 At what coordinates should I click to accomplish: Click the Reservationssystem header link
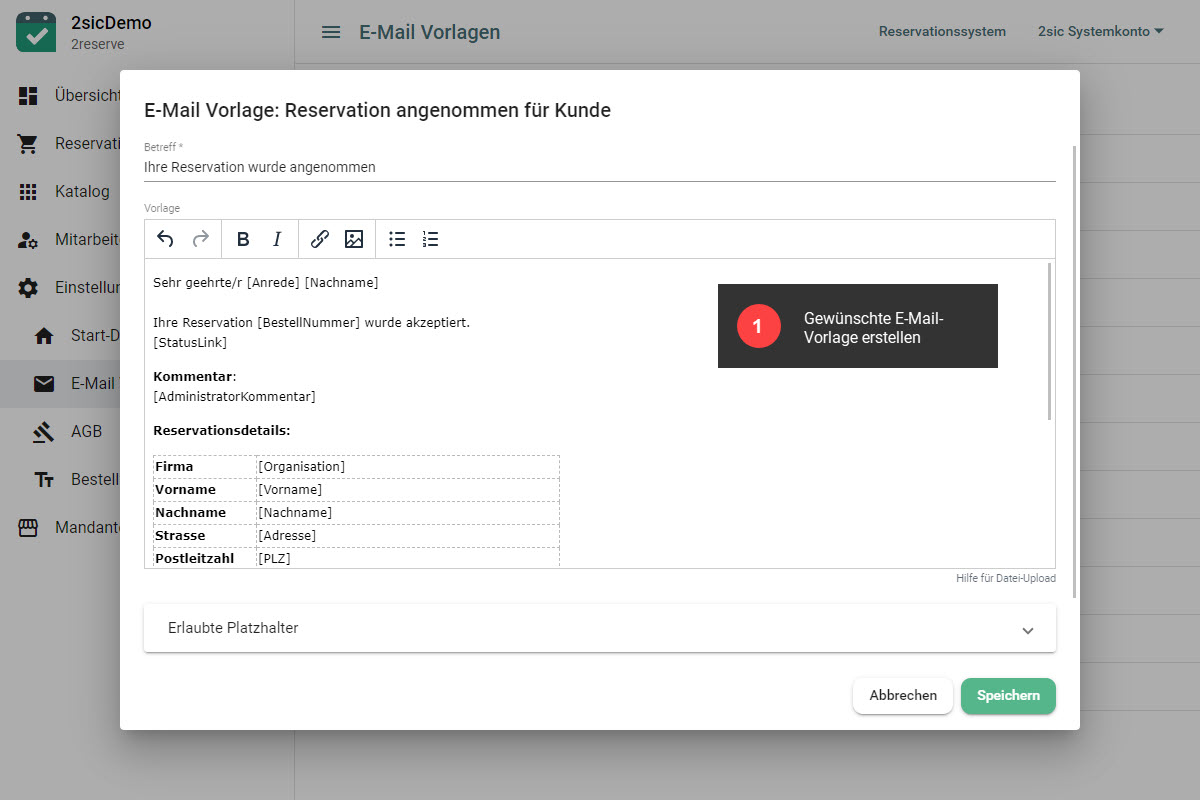pos(942,32)
